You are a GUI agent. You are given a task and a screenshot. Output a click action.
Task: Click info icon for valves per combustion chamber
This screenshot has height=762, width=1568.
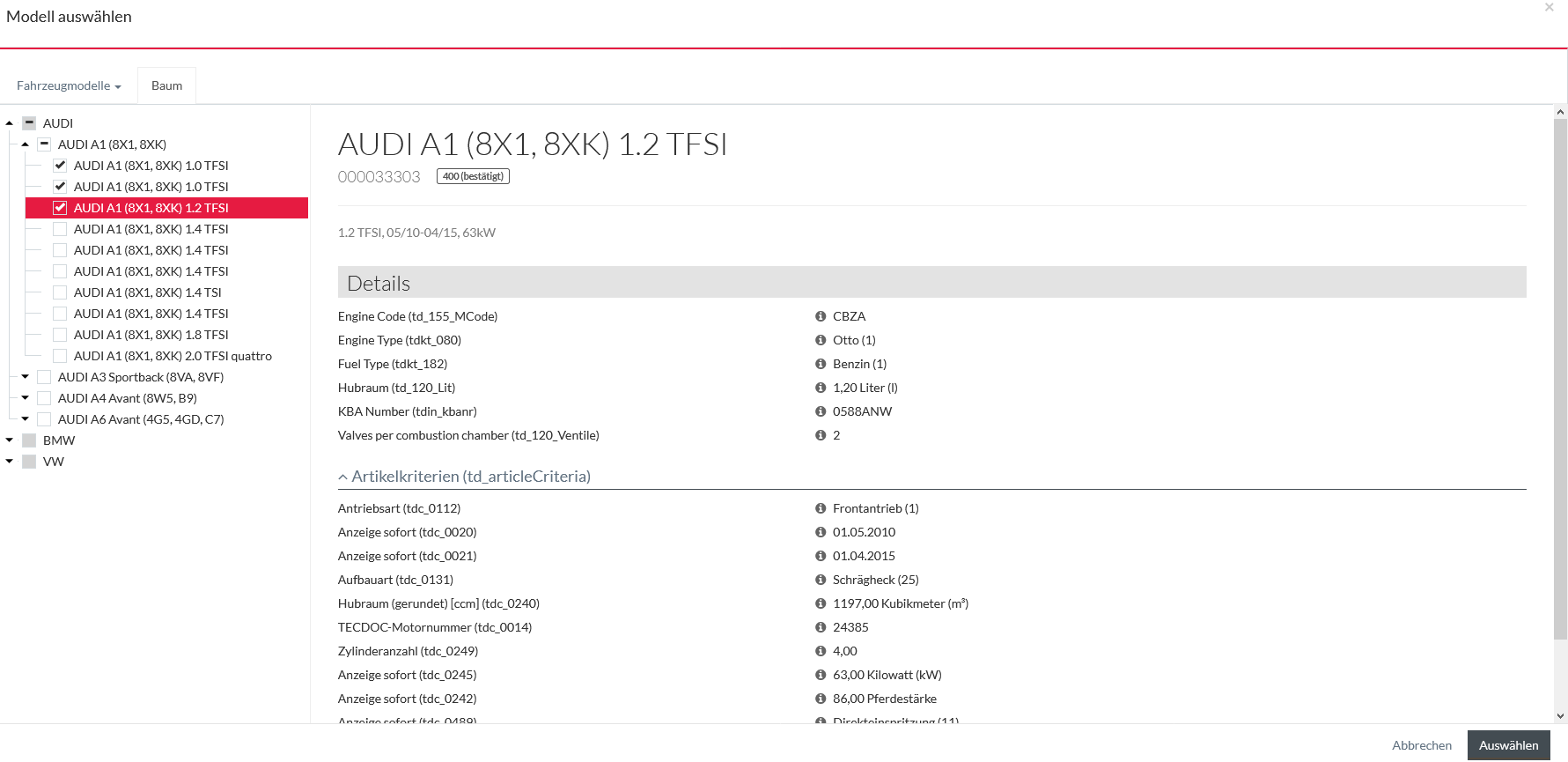tap(821, 435)
